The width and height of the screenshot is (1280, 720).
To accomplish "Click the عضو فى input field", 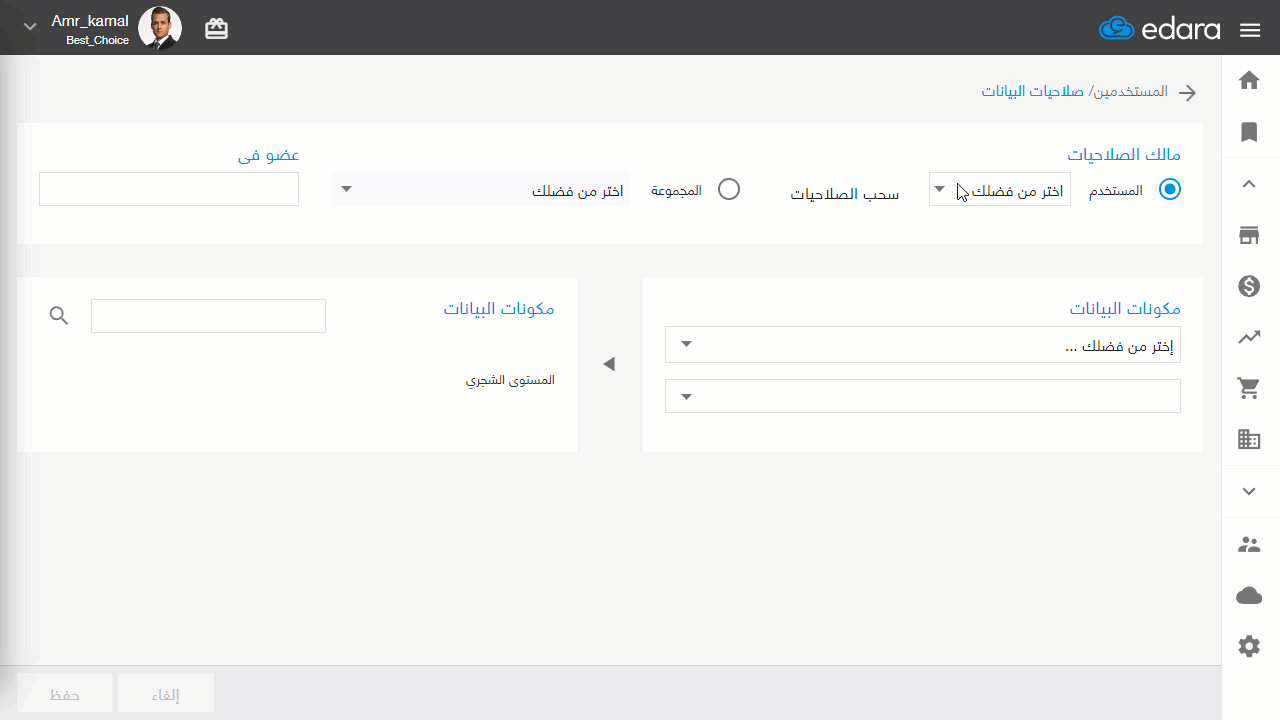I will [169, 189].
